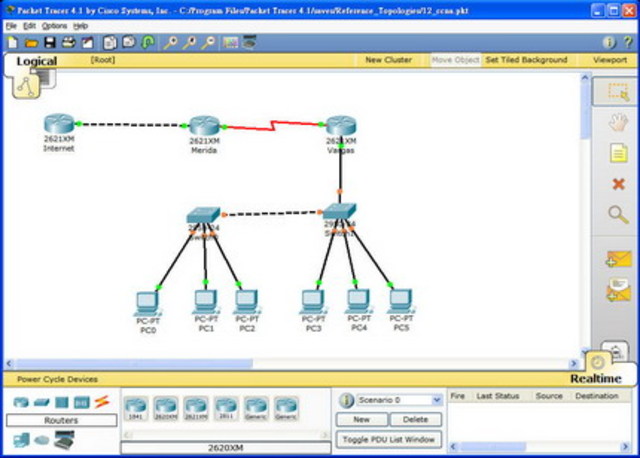Open the Custom Devices Dialog toolbar icon
Image resolution: width=640 pixels, height=458 pixels.
[x=249, y=42]
